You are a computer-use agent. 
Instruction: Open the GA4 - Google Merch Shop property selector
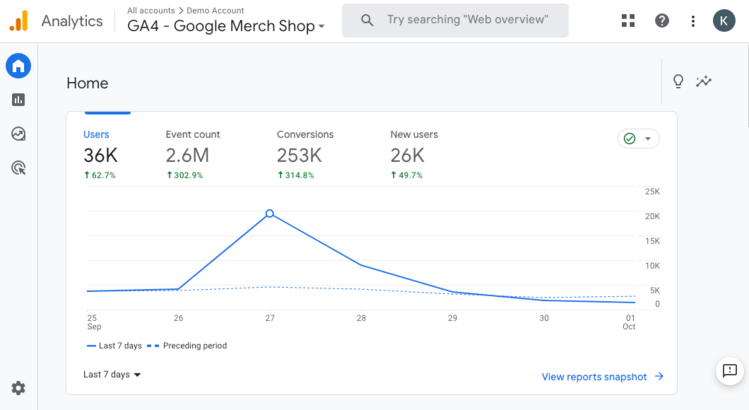[225, 26]
